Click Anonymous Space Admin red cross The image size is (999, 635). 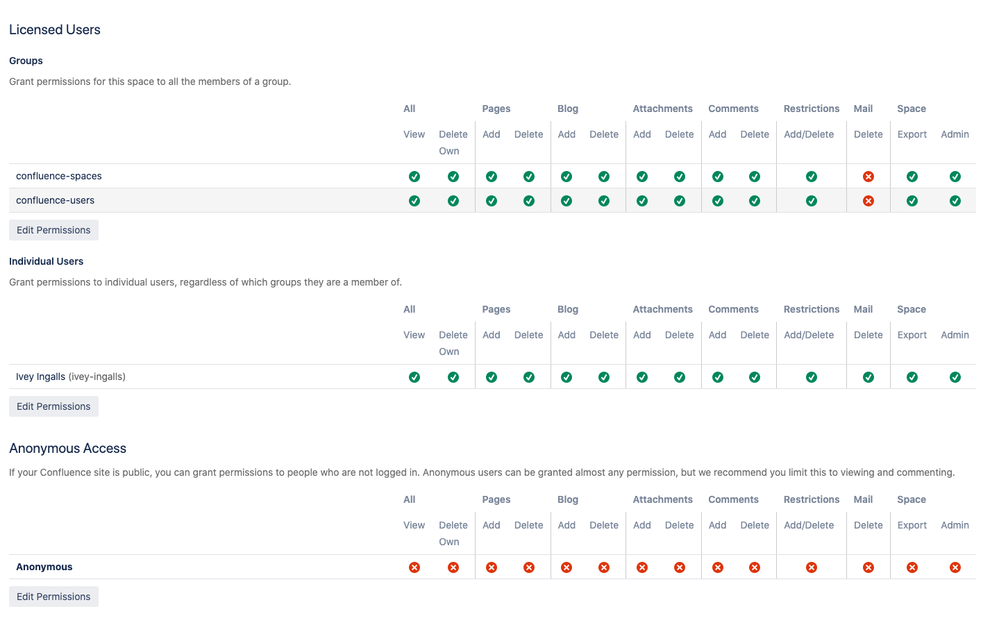pyautogui.click(x=955, y=567)
